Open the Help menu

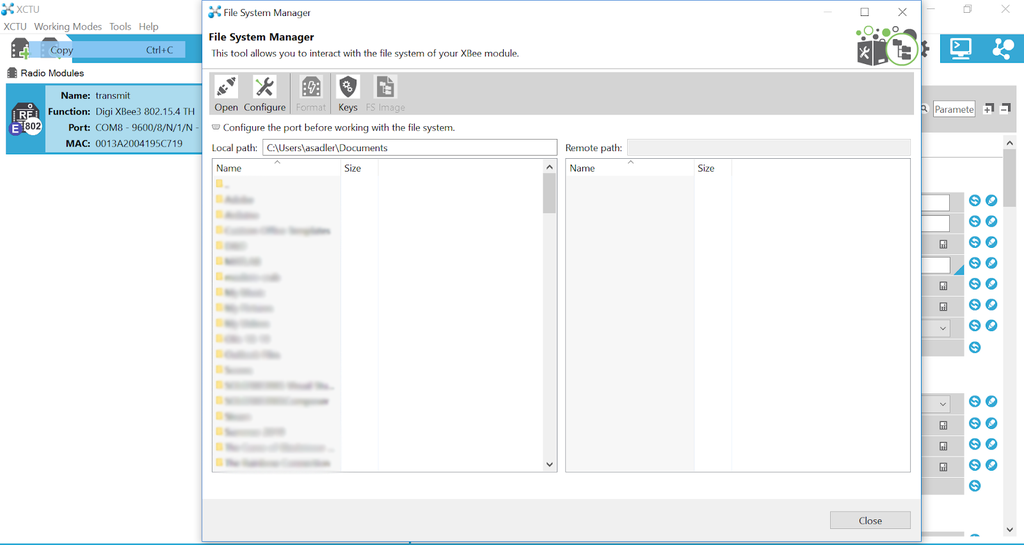pos(148,27)
